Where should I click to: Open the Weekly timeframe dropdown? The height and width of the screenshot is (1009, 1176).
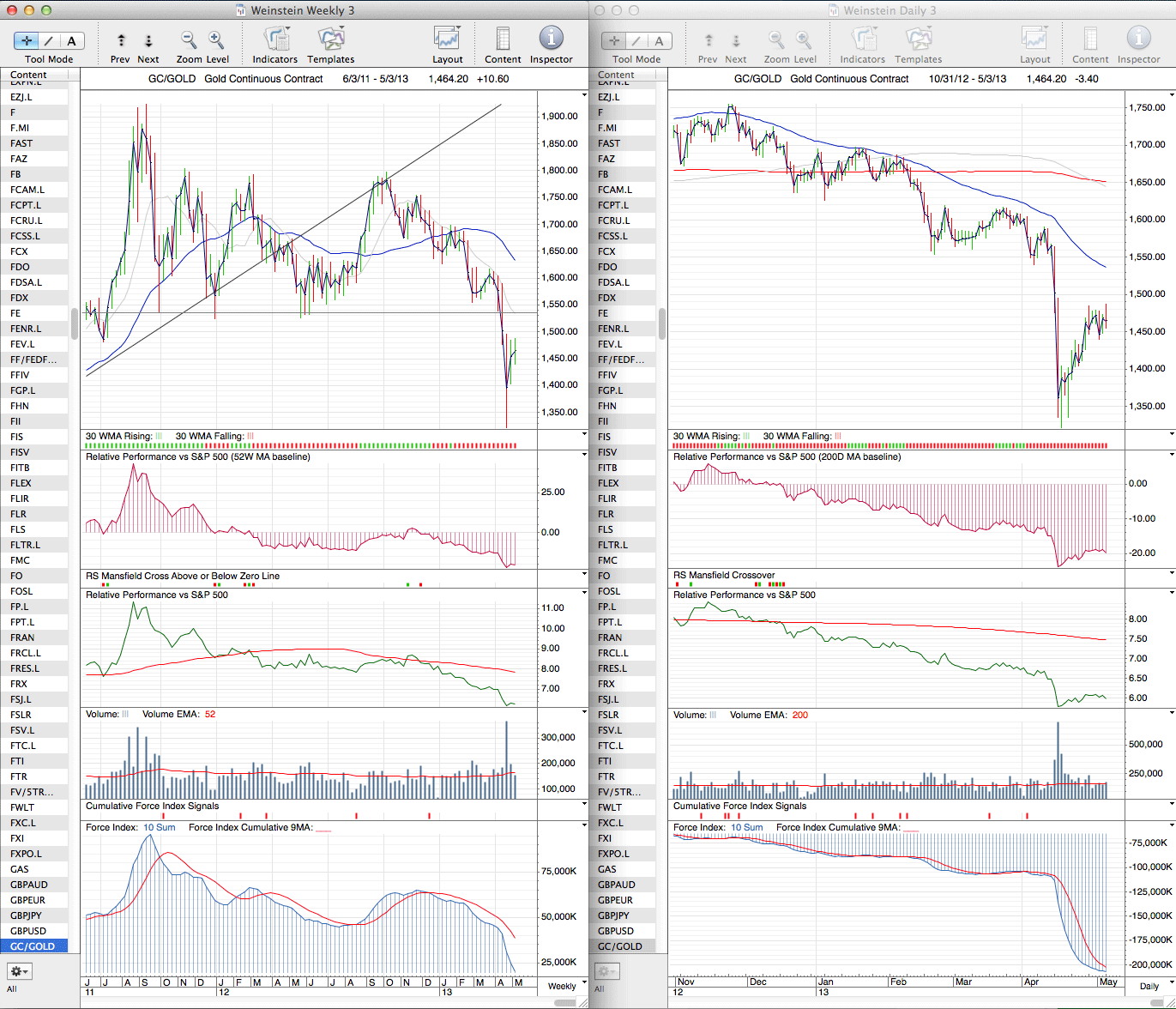coord(562,986)
